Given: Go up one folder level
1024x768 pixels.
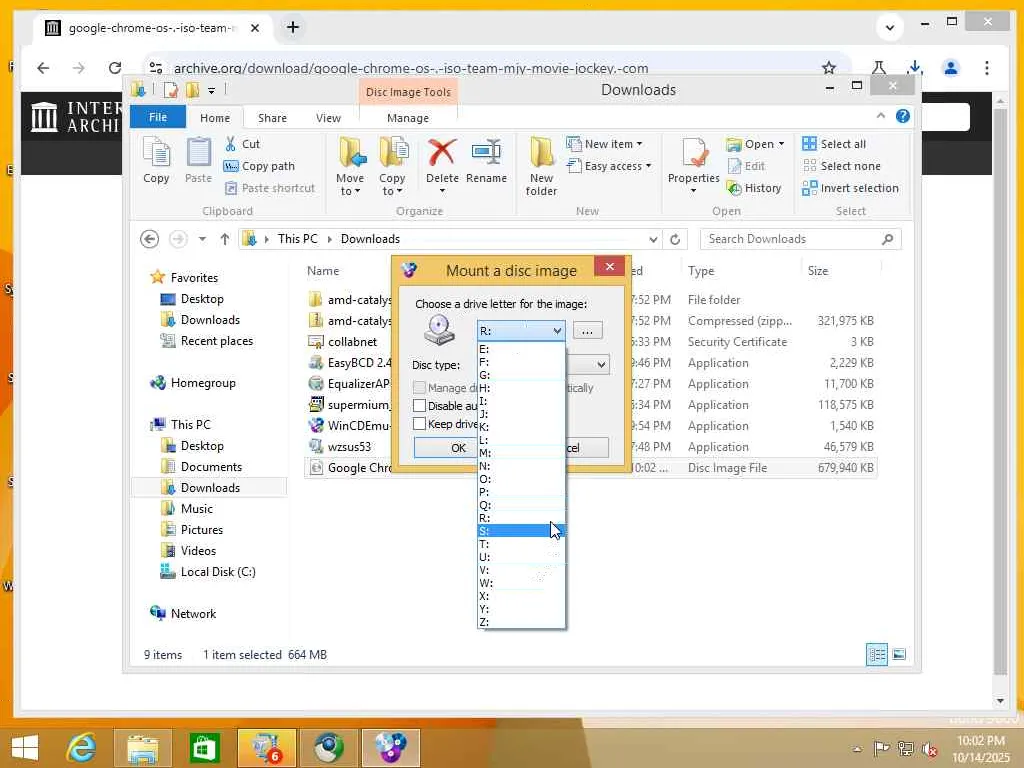Looking at the screenshot, I should (225, 239).
